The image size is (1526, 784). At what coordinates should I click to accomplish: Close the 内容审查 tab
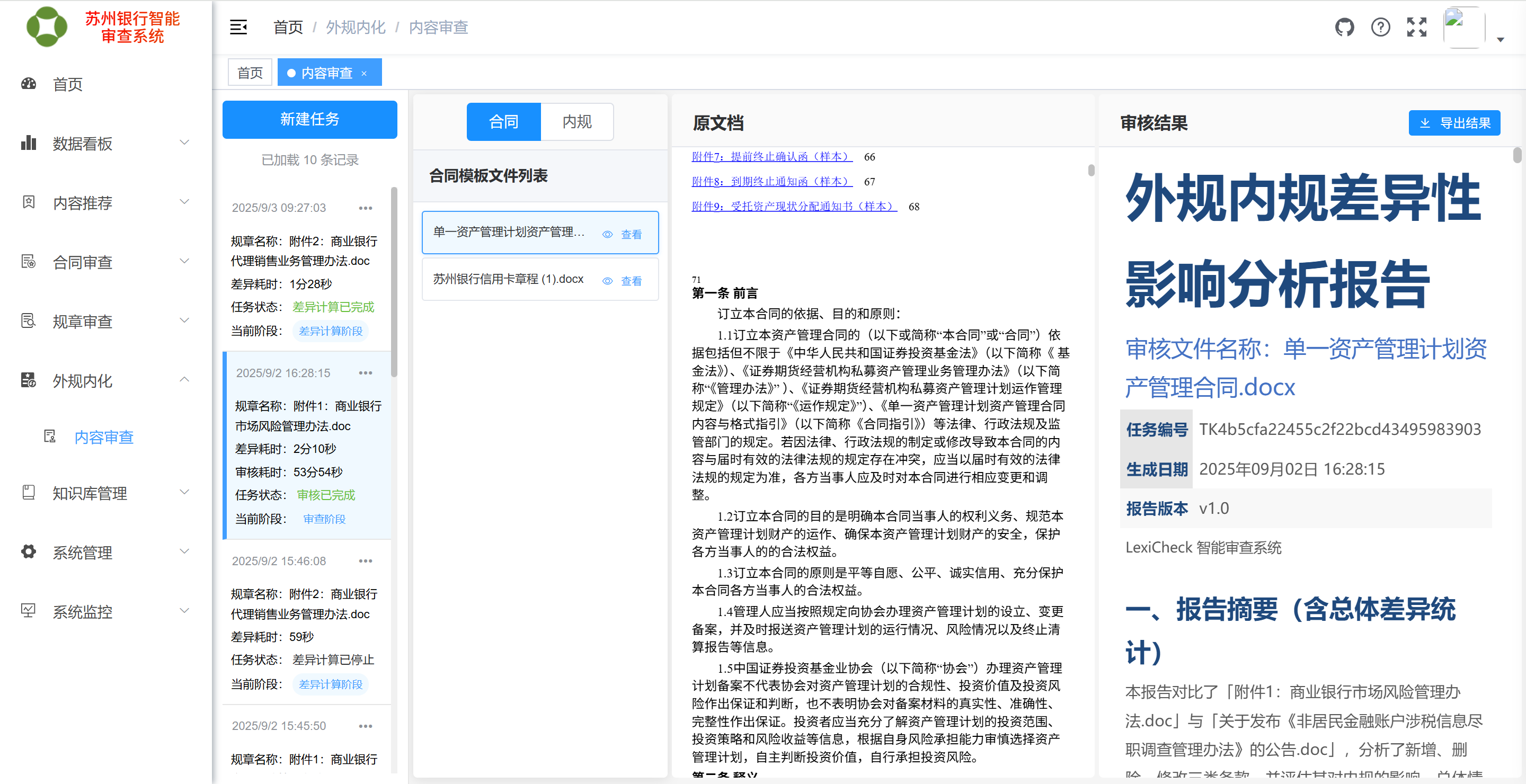[365, 74]
